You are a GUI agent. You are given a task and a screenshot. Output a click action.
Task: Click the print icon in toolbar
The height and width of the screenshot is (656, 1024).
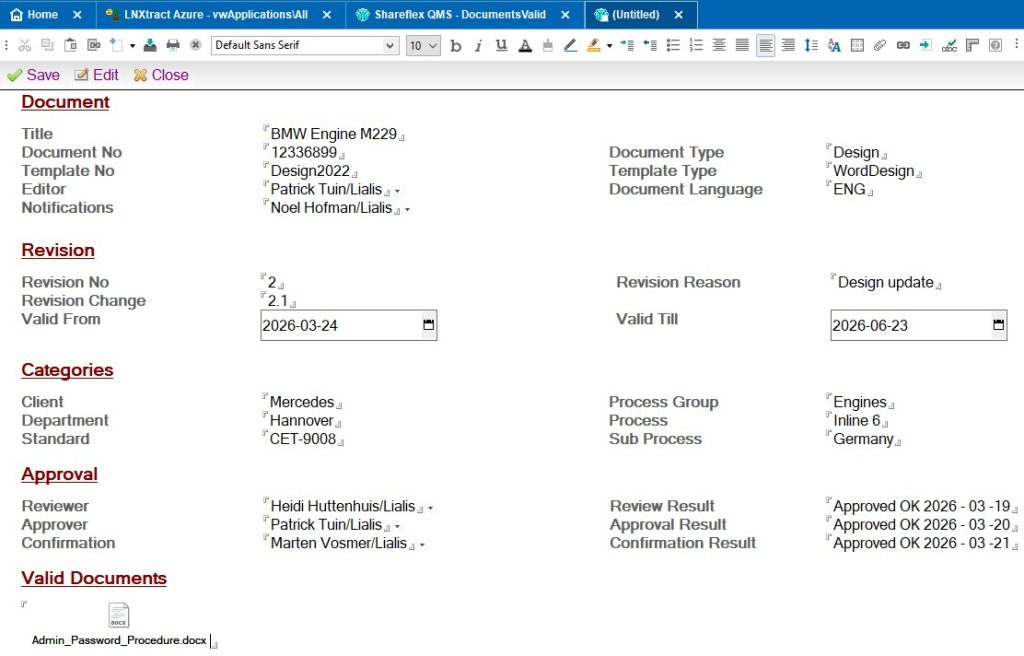[173, 45]
